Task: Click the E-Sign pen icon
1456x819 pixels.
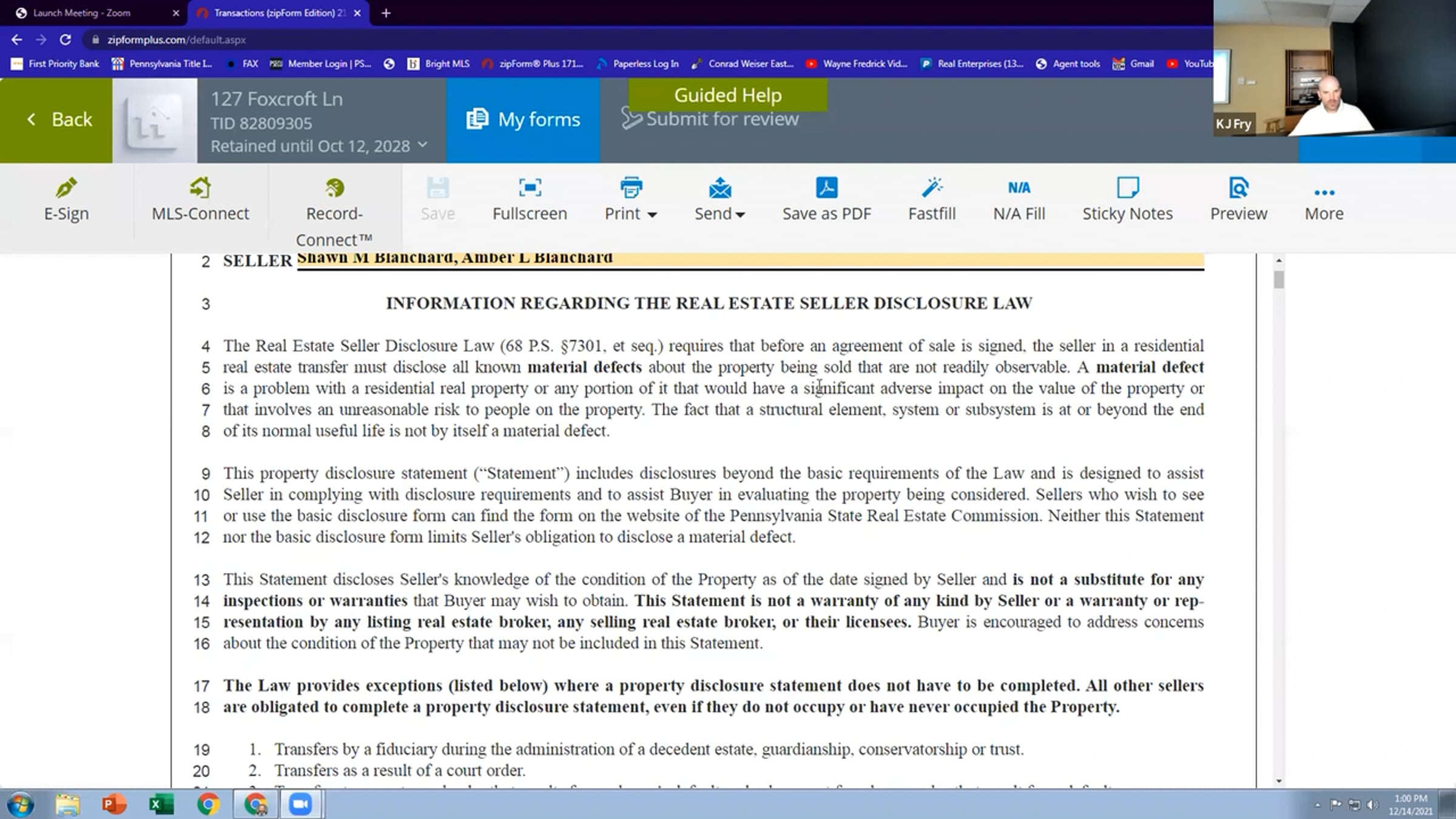Action: pos(66,188)
